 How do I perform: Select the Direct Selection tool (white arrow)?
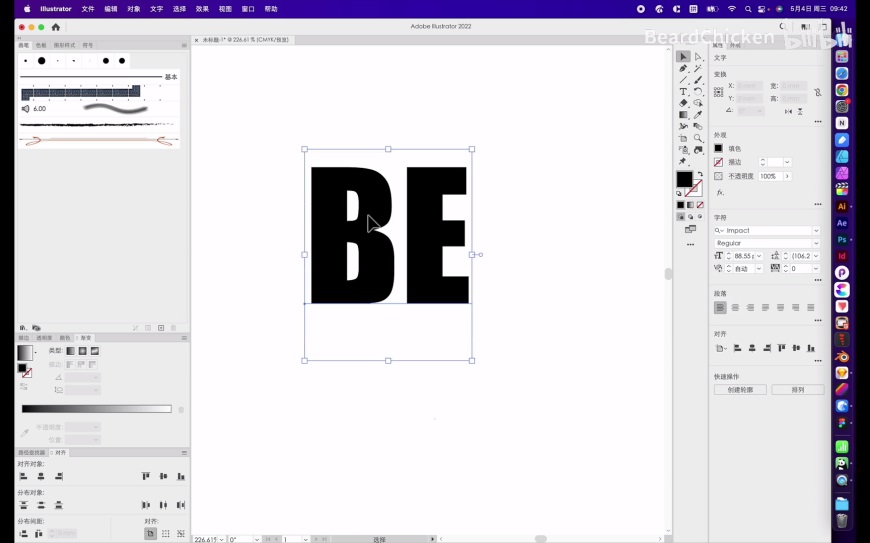click(x=698, y=57)
